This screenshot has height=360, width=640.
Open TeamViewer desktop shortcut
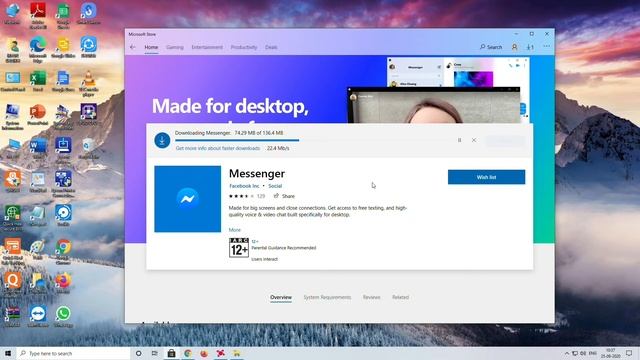tap(38, 317)
